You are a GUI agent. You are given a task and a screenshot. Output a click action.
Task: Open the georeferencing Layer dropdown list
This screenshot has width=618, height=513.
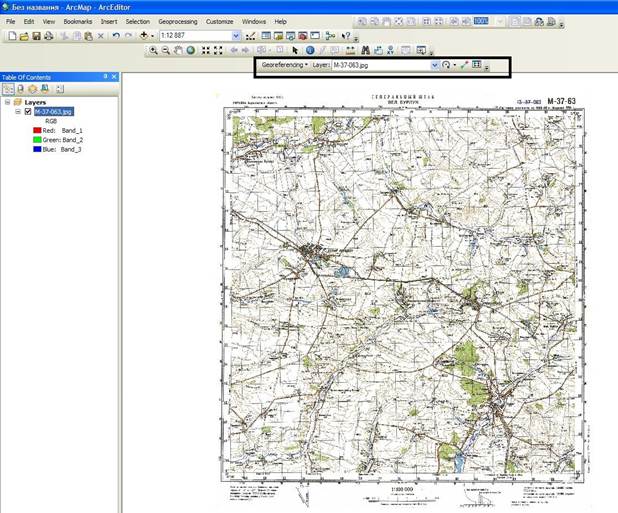435,65
